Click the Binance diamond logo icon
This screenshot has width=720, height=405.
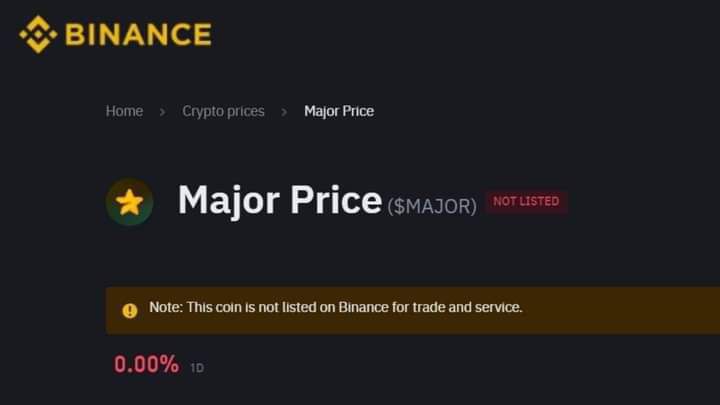point(38,34)
